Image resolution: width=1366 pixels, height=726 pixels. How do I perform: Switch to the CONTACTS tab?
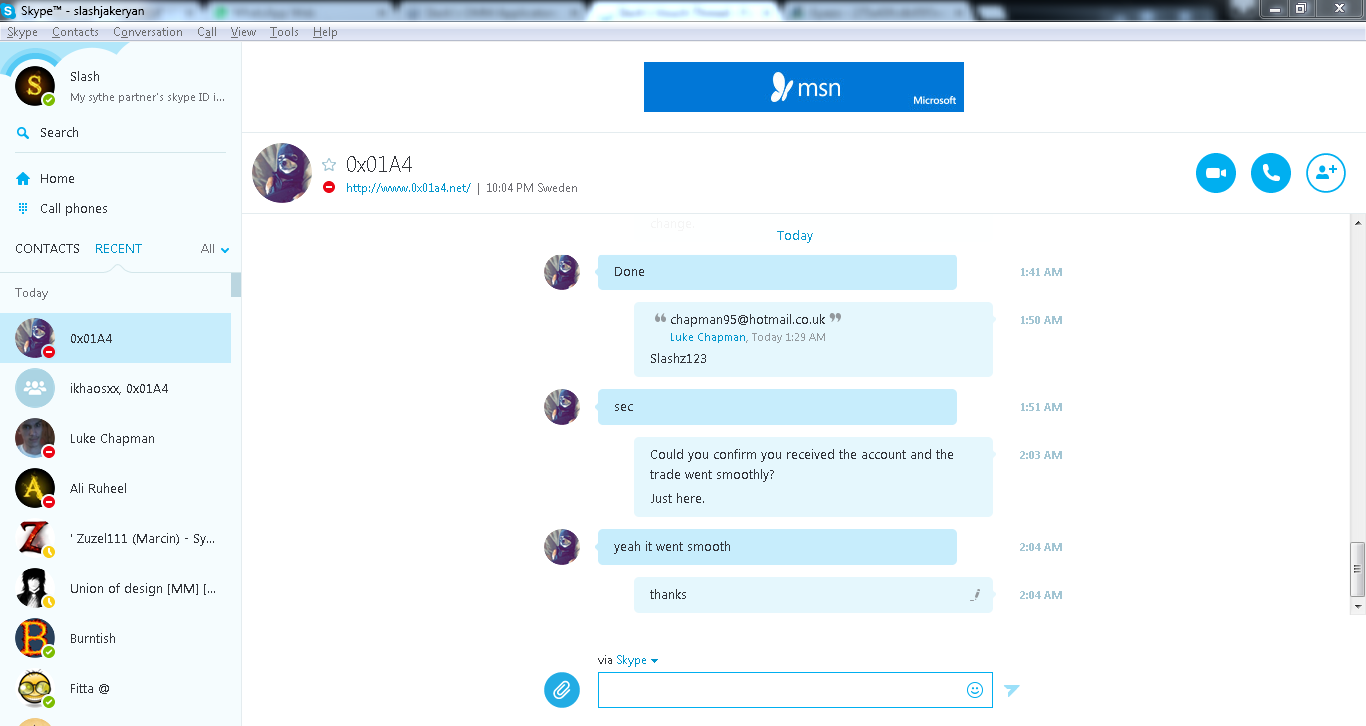point(47,248)
